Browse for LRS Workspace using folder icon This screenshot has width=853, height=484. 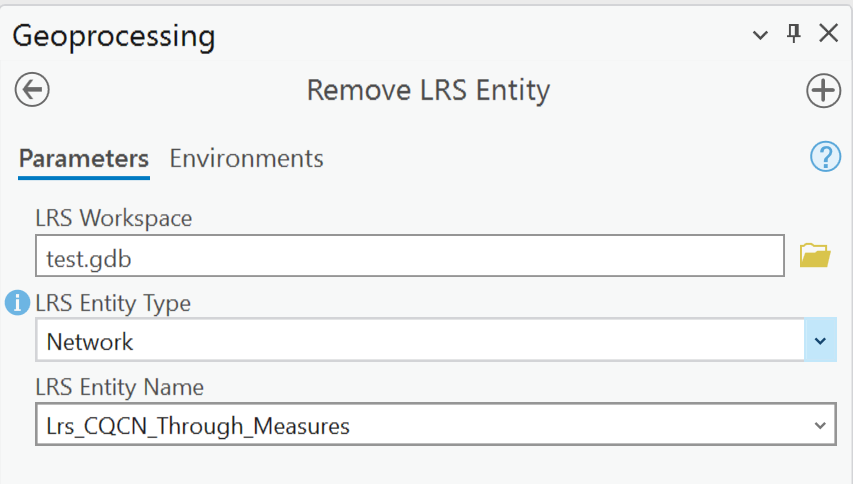coord(815,257)
